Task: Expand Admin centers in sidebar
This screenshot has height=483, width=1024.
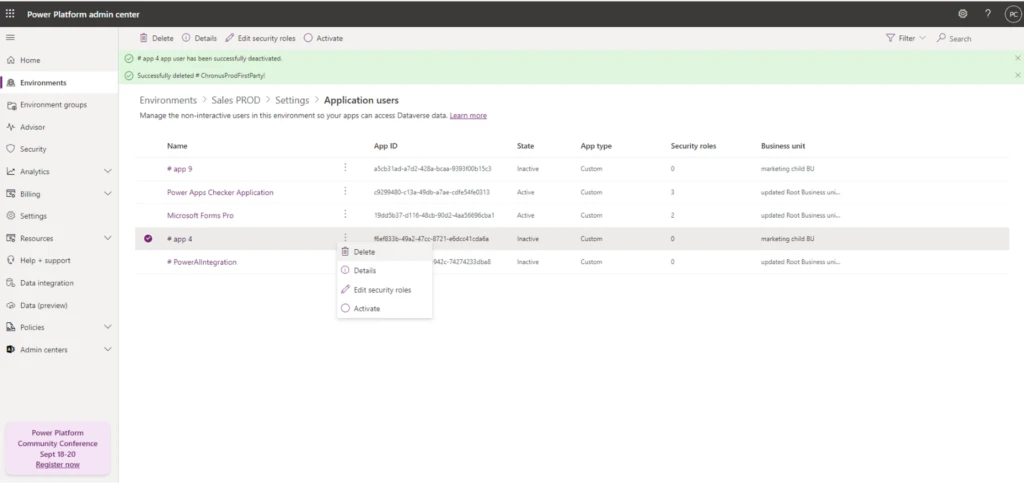Action: pos(107,349)
